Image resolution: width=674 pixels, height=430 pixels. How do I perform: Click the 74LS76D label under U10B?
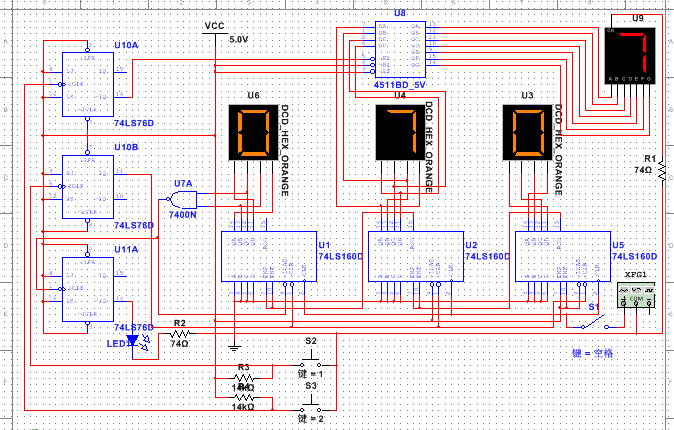134,225
